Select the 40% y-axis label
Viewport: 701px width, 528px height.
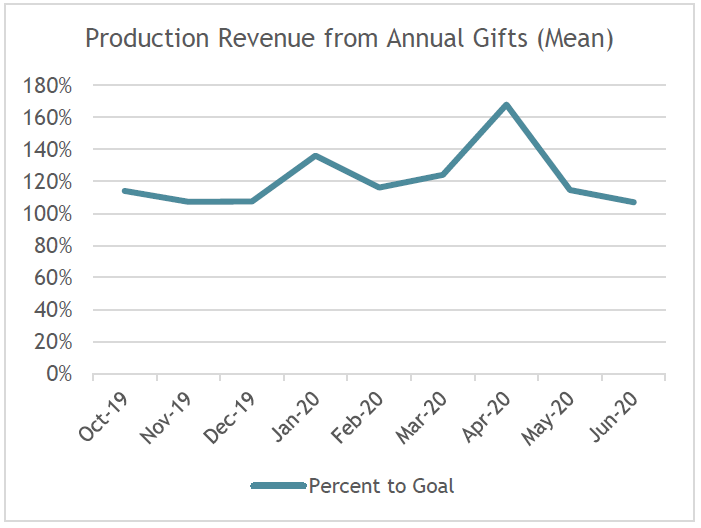53,310
